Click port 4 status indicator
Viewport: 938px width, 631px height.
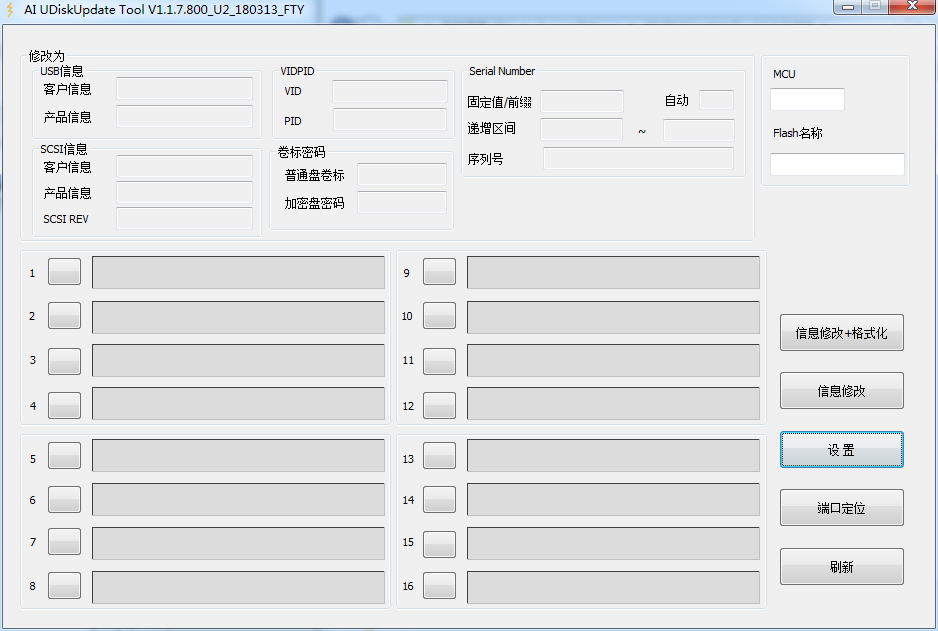click(64, 405)
